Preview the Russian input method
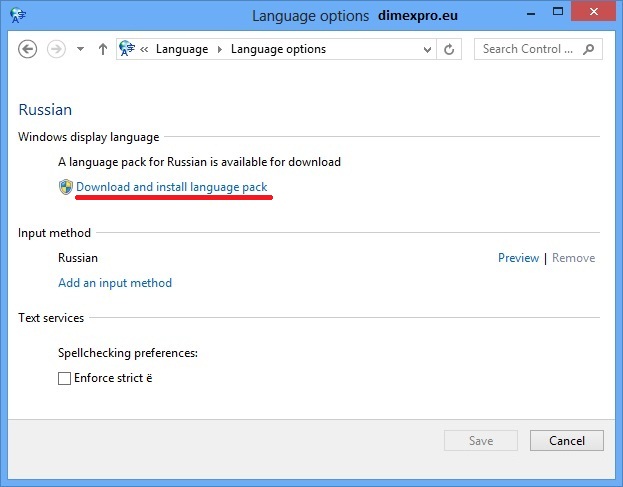Screen dimensions: 623x487 [519, 258]
